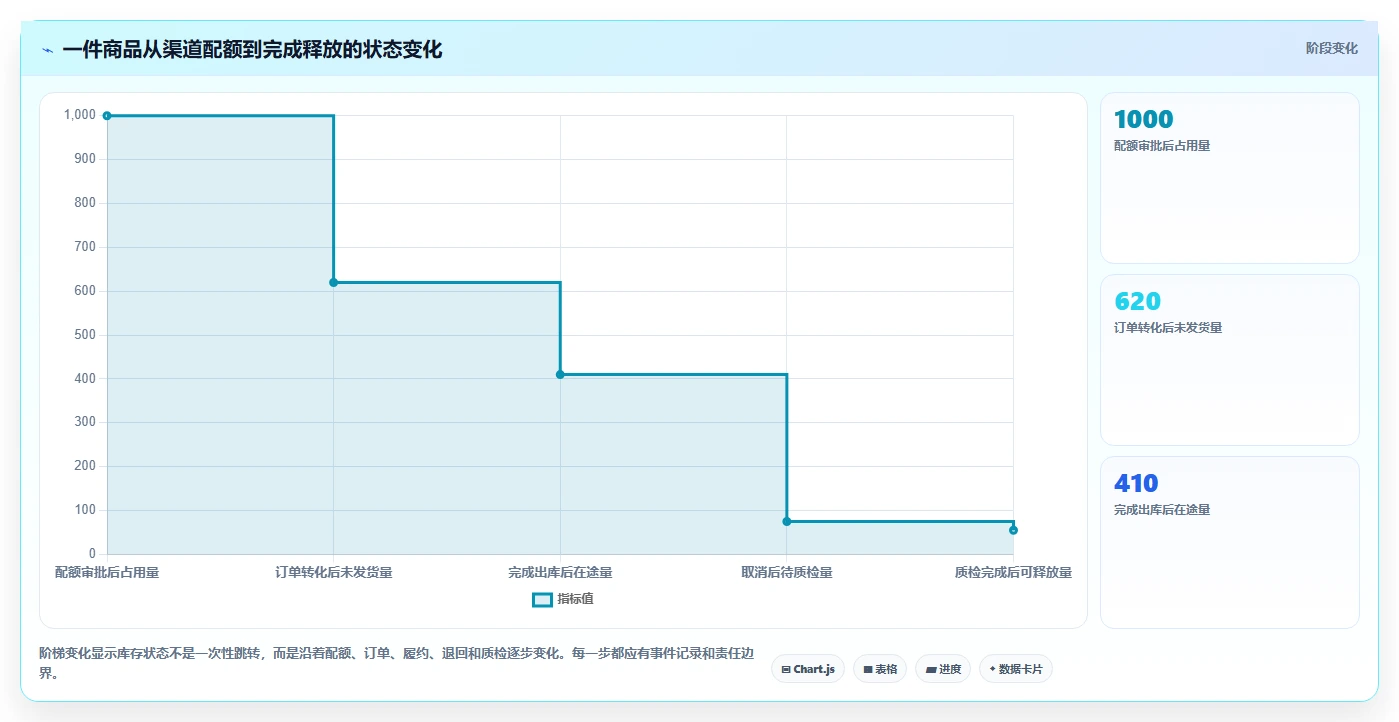
Task: Click the data point at 质检完成后可释放量
Action: (x=1013, y=530)
